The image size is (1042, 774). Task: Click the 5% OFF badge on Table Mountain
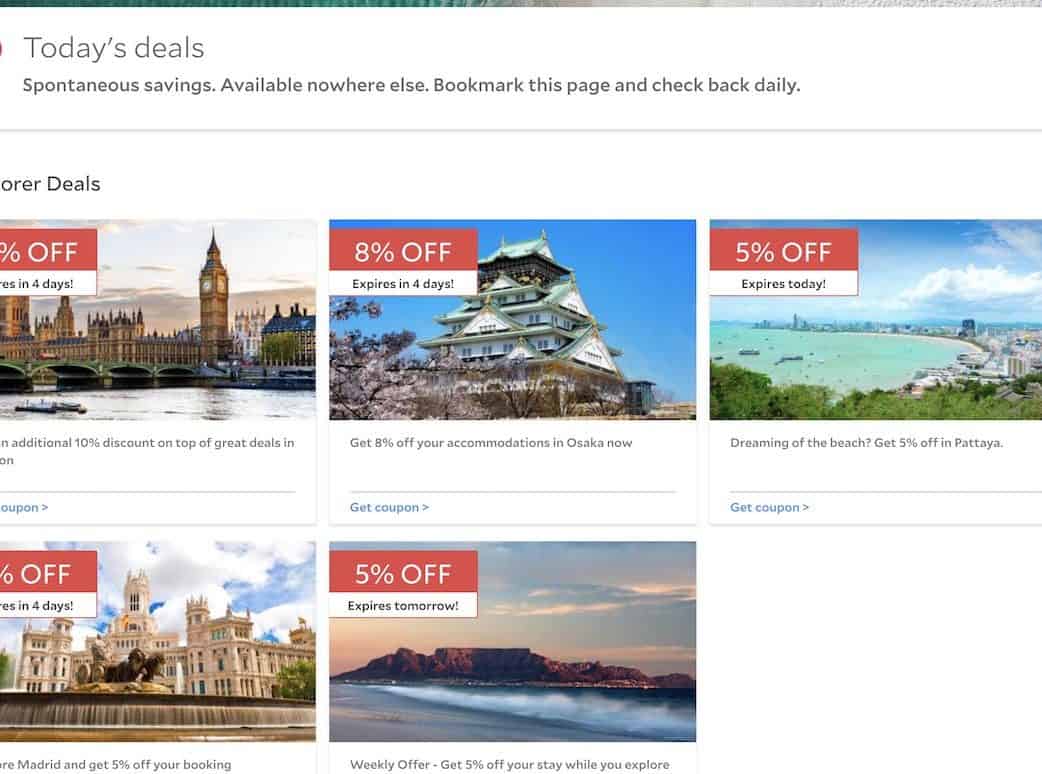pyautogui.click(x=403, y=573)
